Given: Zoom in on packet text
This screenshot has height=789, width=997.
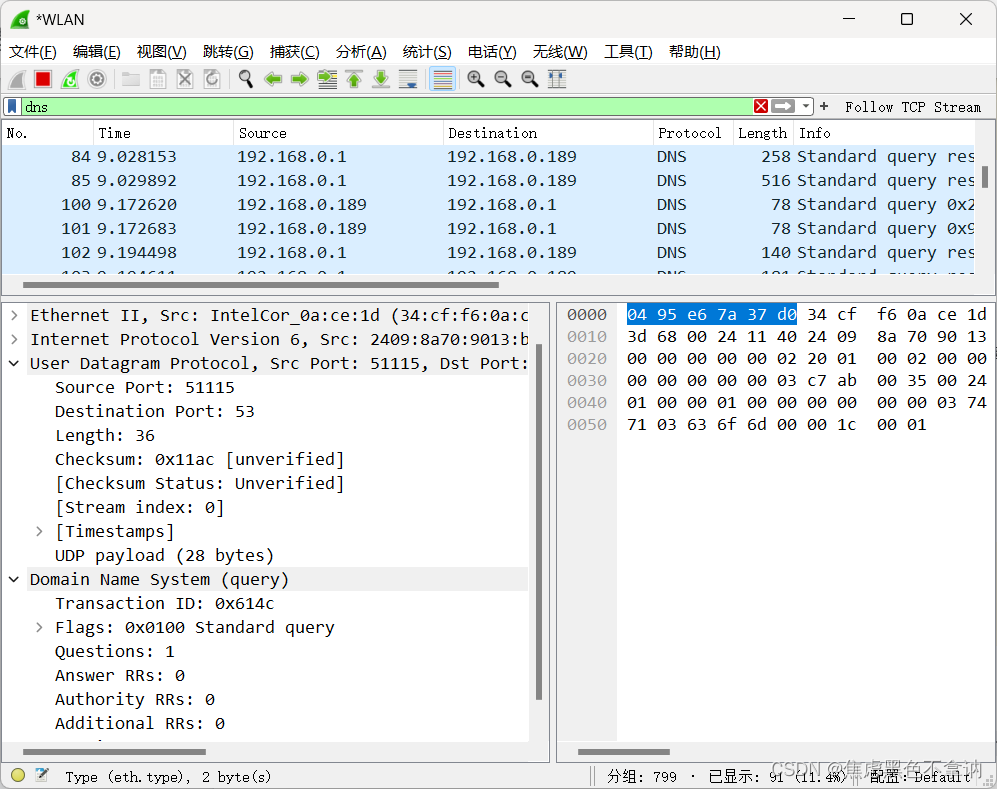Looking at the screenshot, I should pos(476,79).
